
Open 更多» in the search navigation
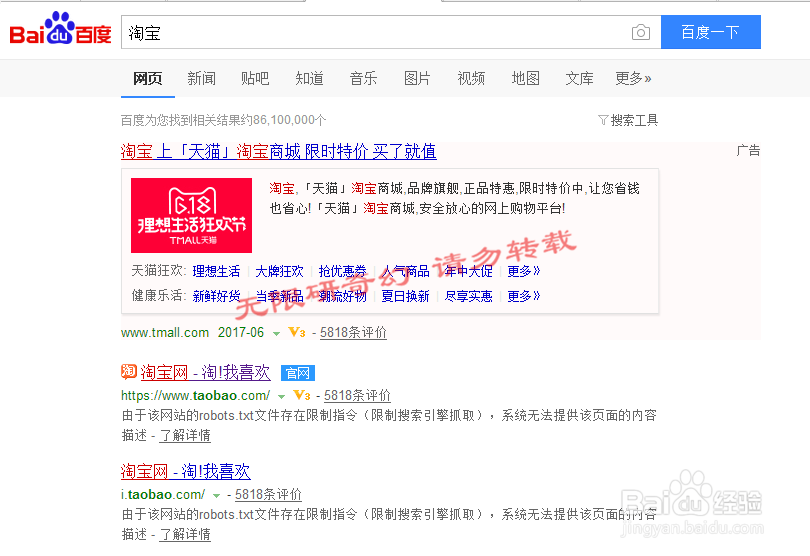tap(633, 79)
